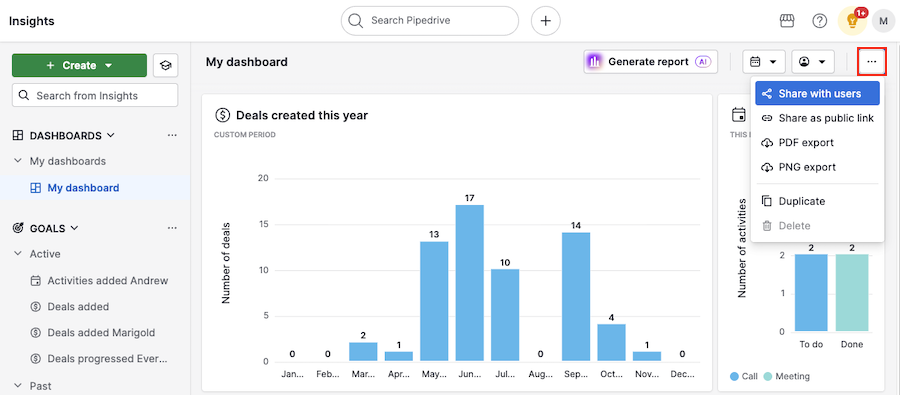Screen dimensions: 900x395
Task: Select PNG export from menu
Action: [x=817, y=167]
